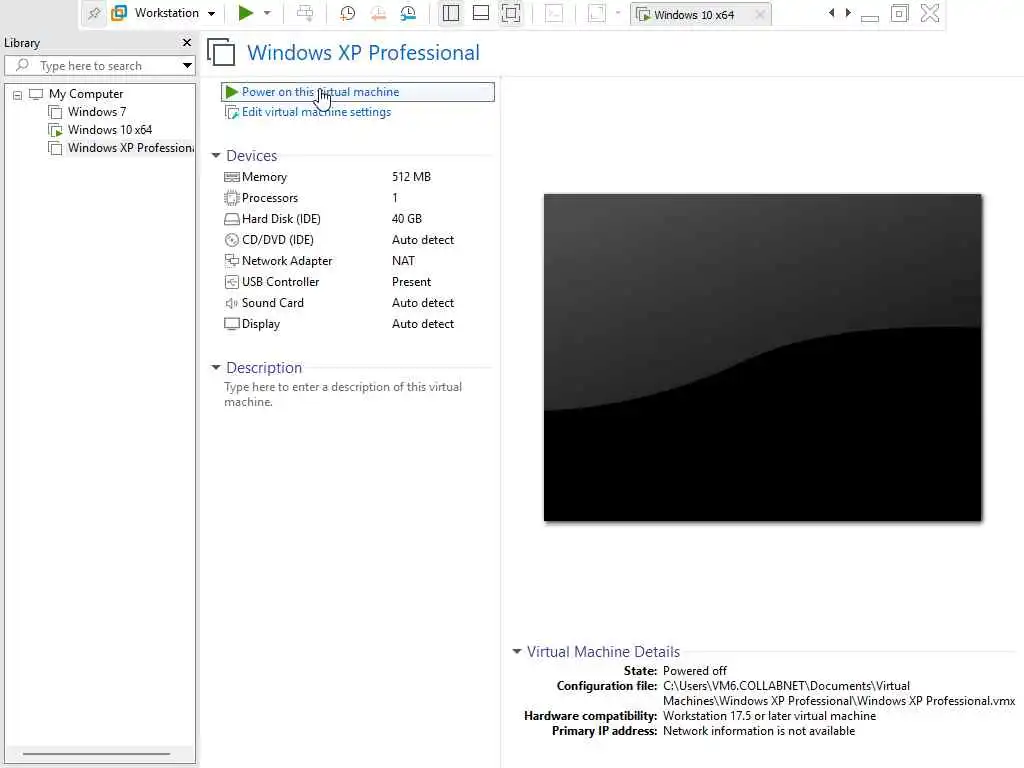
Task: Click the full screen mode icon
Action: click(x=511, y=13)
